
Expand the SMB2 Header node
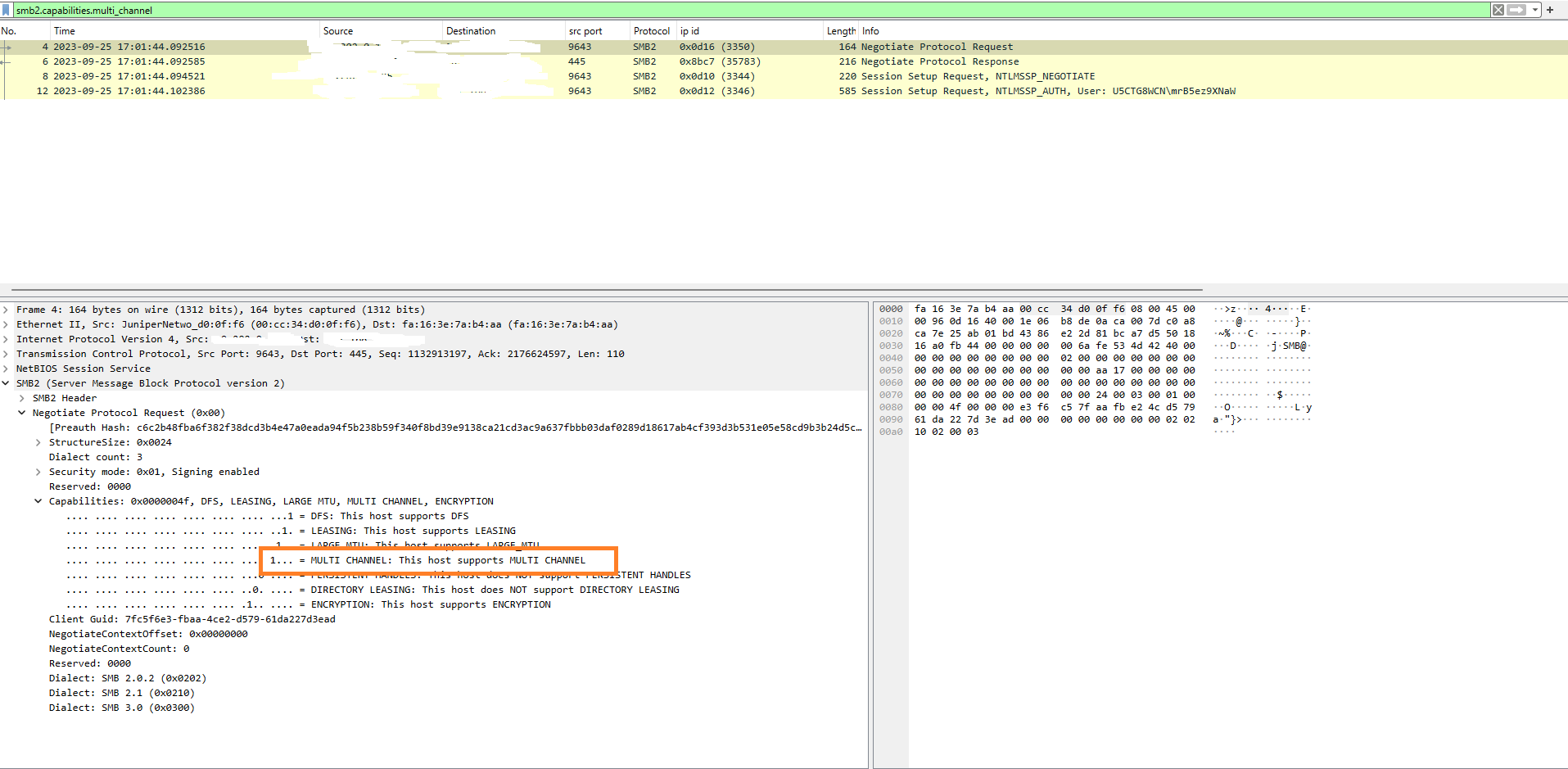click(22, 398)
